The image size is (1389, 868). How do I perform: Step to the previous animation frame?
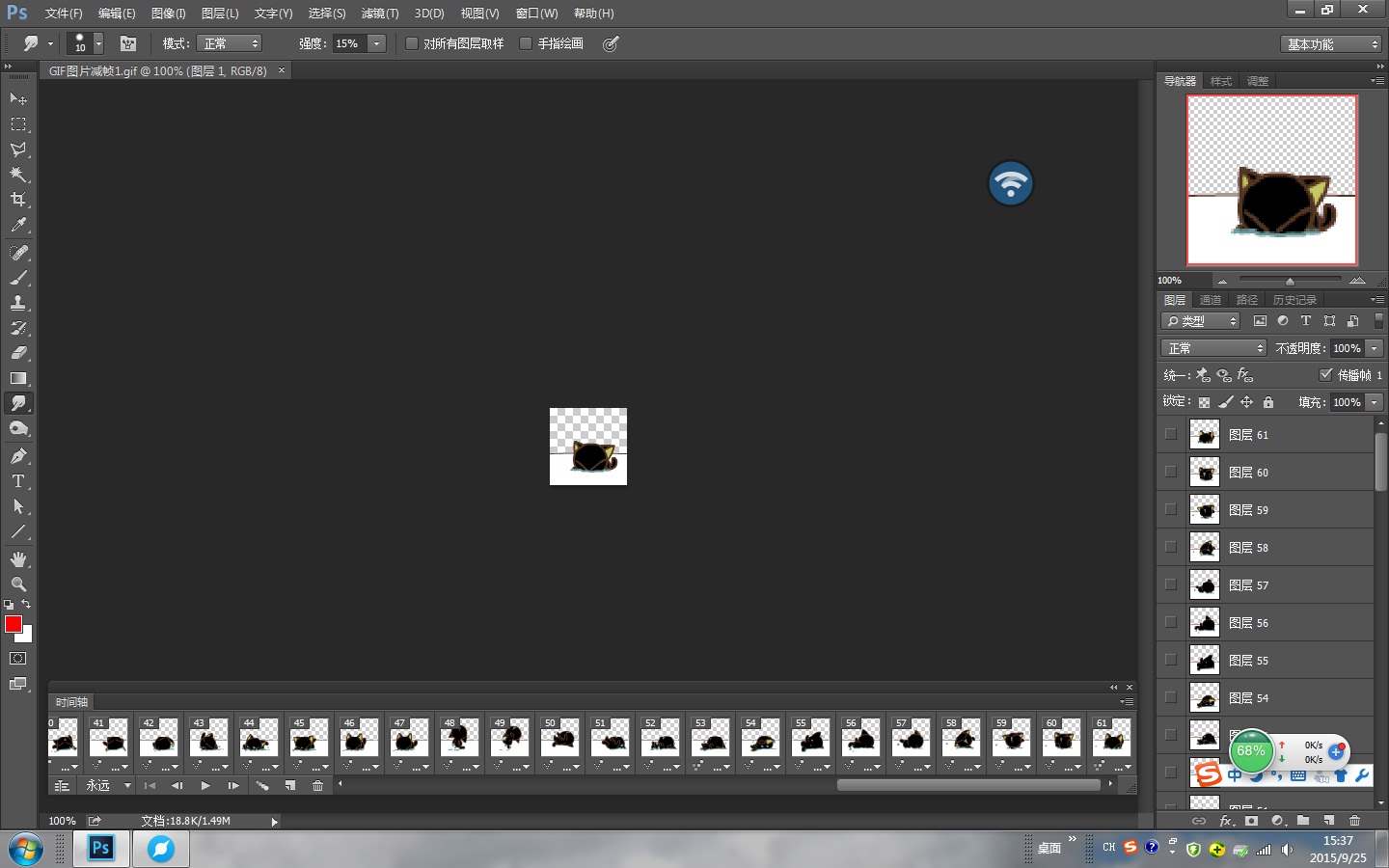click(x=177, y=786)
